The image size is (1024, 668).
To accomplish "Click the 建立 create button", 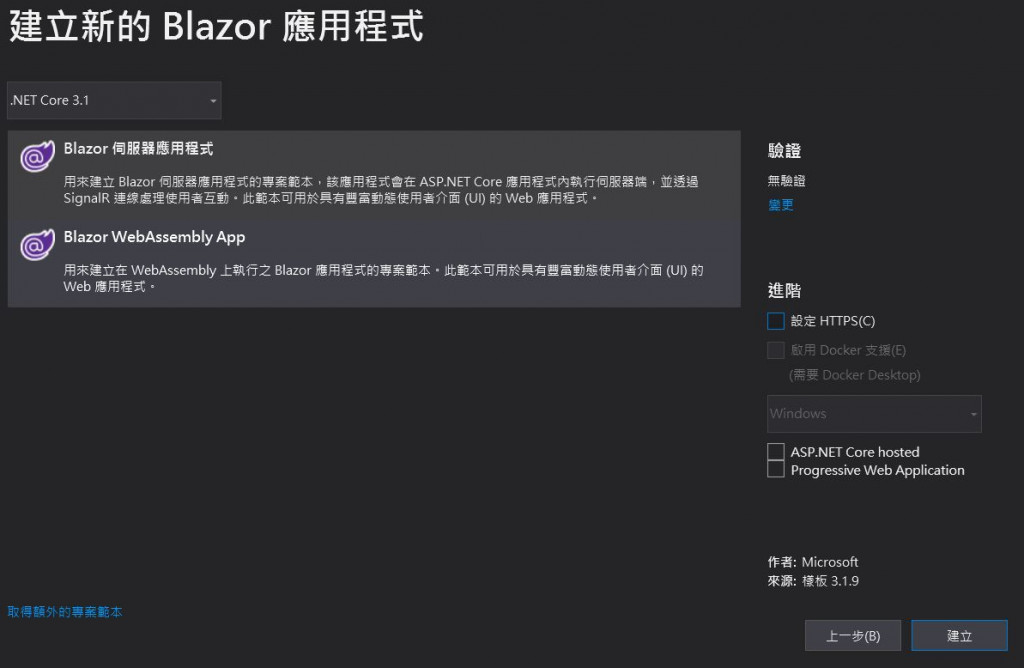I will 959,635.
